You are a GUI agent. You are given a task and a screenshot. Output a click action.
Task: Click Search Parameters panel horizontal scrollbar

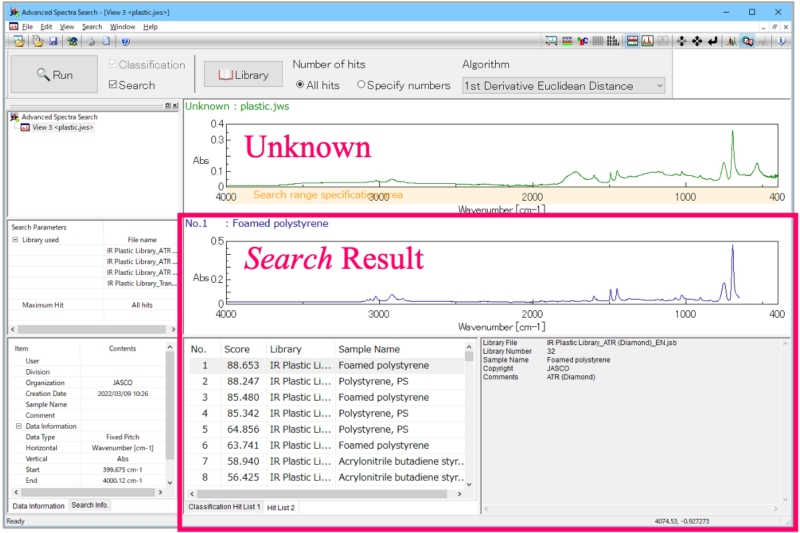92,329
